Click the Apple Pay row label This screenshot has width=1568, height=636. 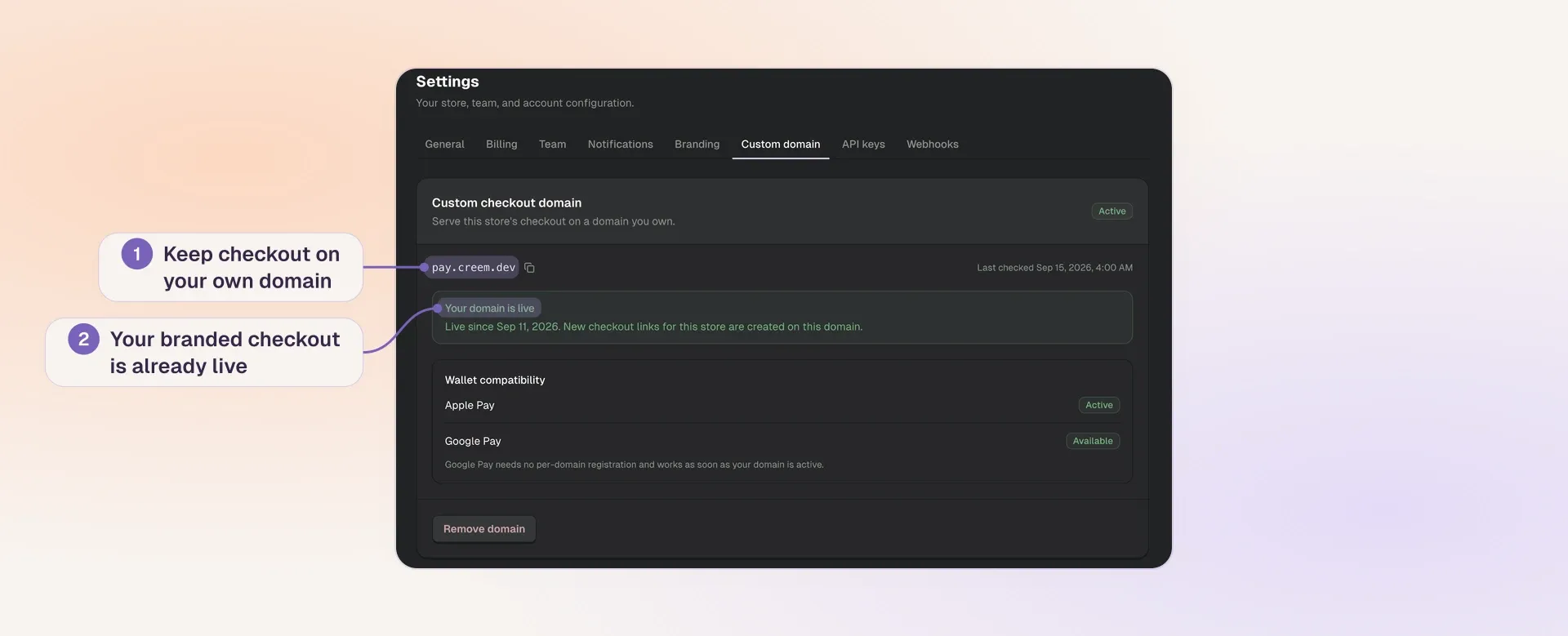(470, 406)
